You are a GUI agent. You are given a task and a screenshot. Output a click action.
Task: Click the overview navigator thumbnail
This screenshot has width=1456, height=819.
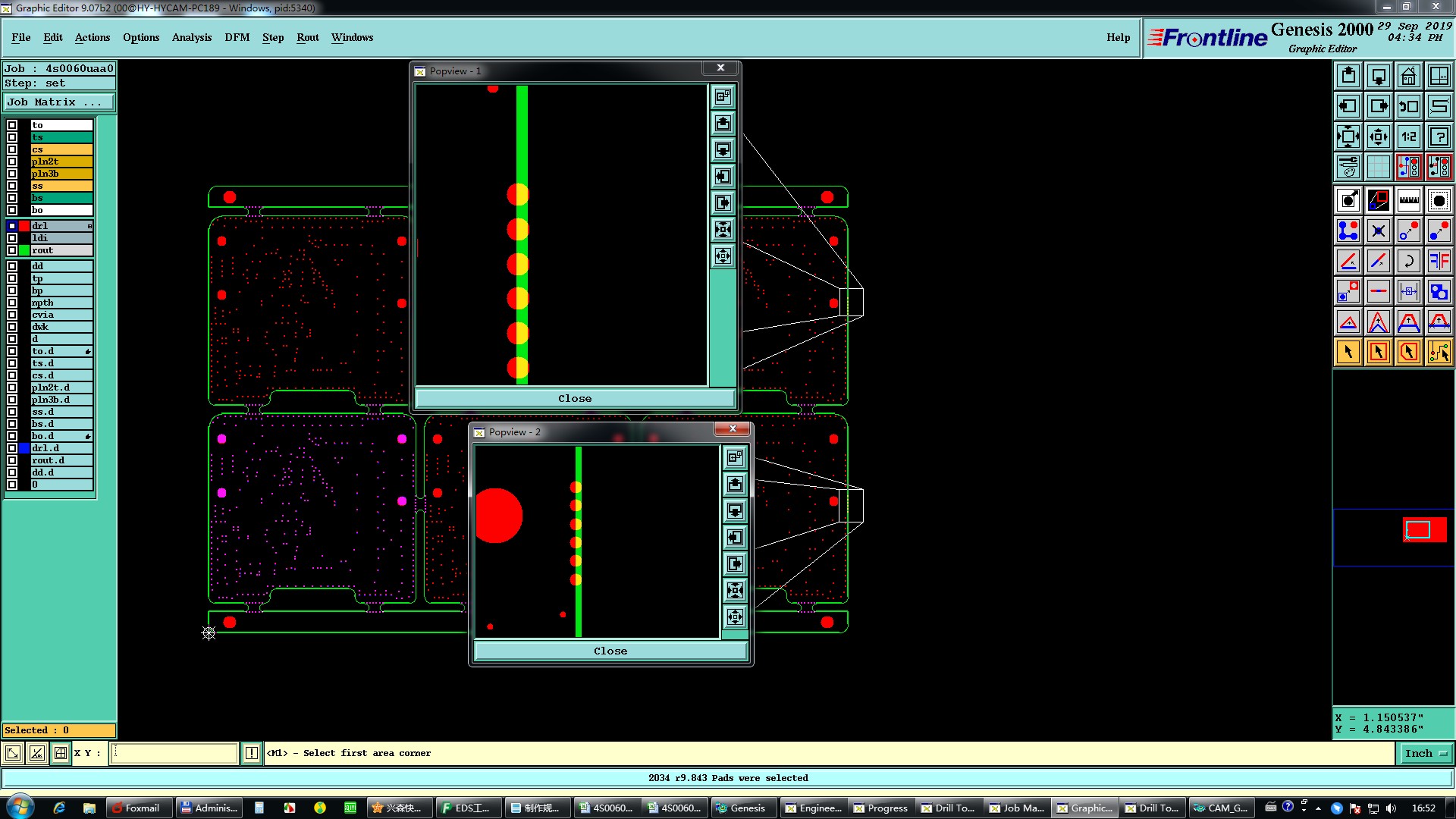click(1394, 537)
